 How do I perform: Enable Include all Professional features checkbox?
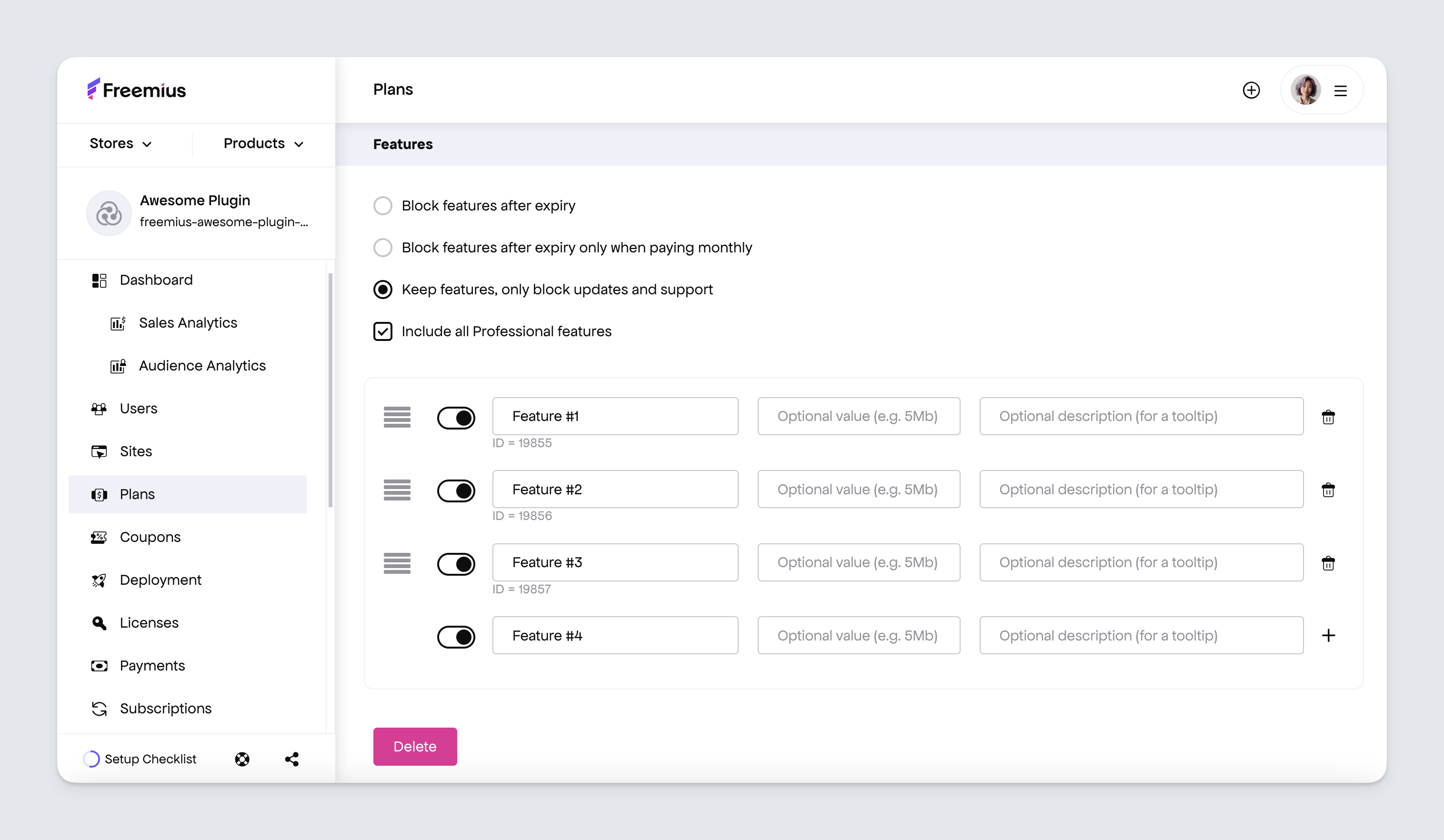[x=383, y=331]
